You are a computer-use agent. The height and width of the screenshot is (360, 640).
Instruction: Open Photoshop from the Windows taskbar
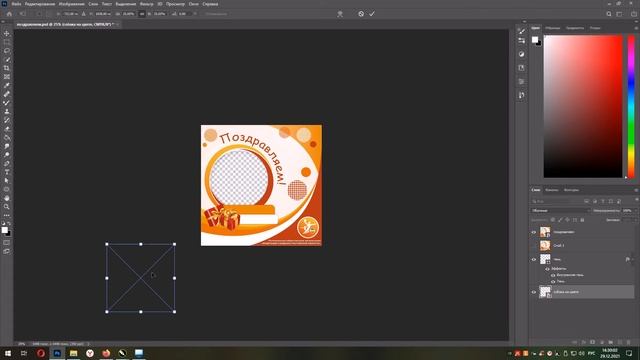(x=57, y=353)
